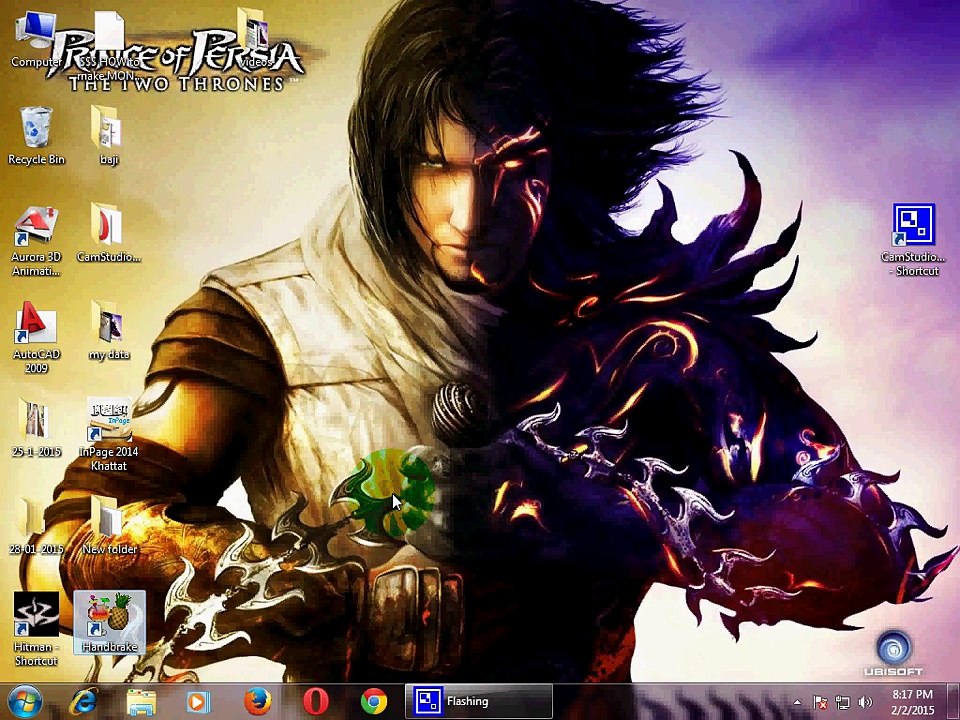Select the SSS HOW to make MON file
This screenshot has height=720, width=960.
point(109,46)
